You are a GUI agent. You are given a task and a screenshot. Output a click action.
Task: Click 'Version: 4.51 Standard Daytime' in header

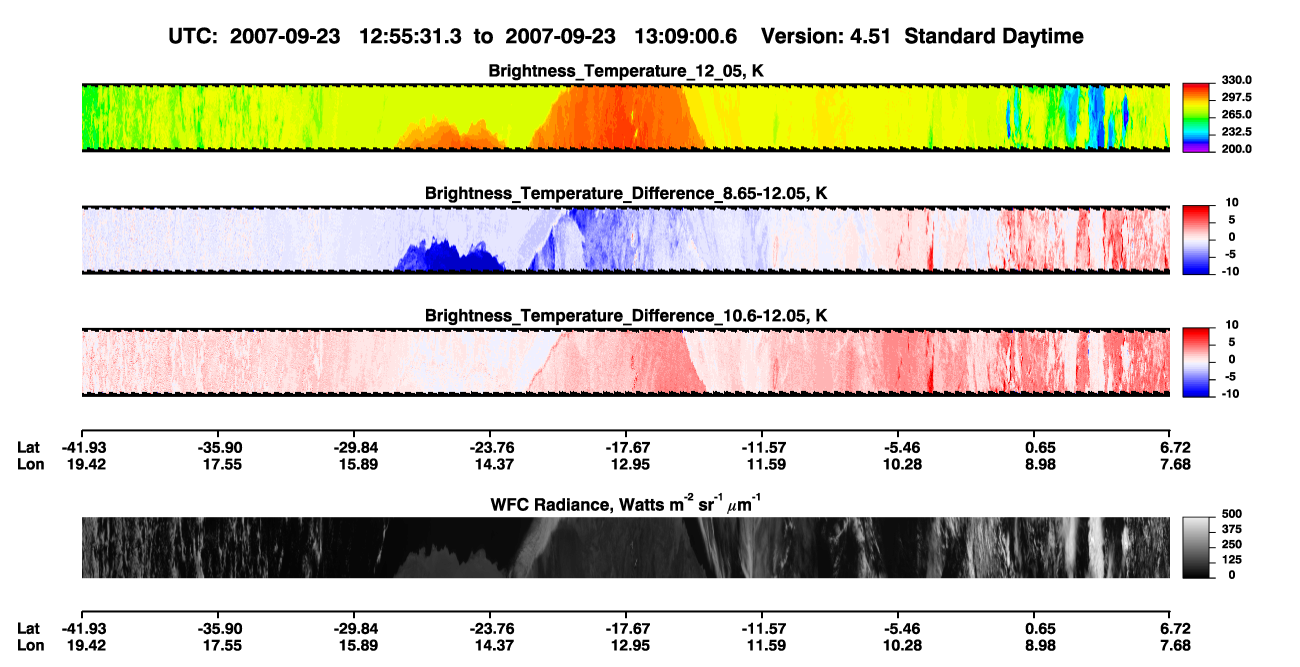click(x=922, y=36)
